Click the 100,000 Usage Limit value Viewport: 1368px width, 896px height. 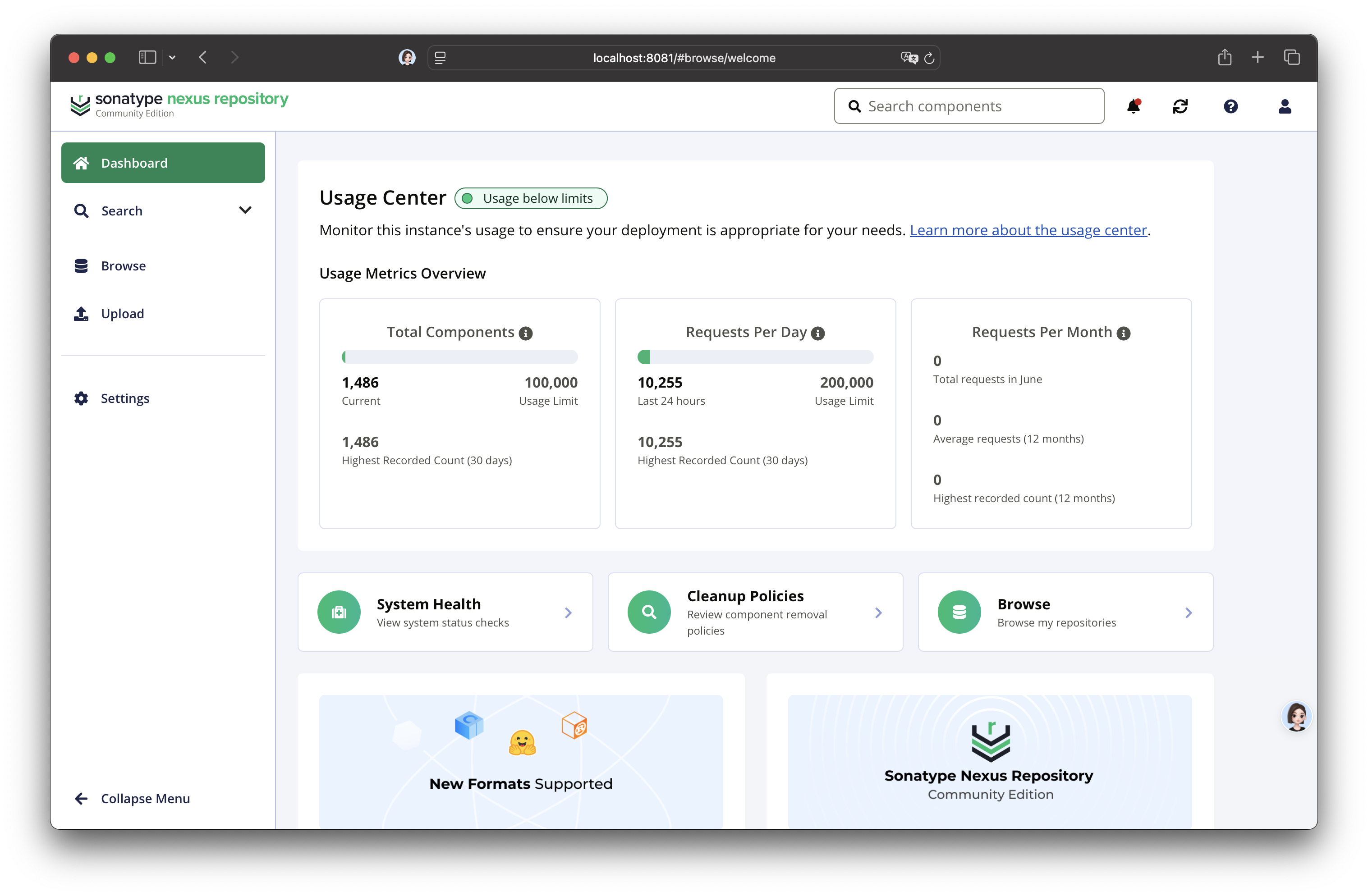coord(551,383)
